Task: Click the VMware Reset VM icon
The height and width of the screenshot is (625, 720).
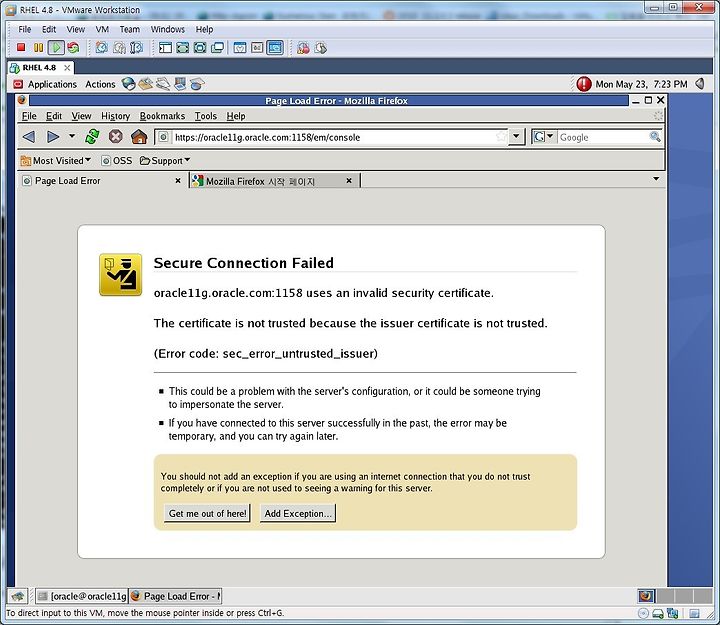Action: [x=73, y=47]
